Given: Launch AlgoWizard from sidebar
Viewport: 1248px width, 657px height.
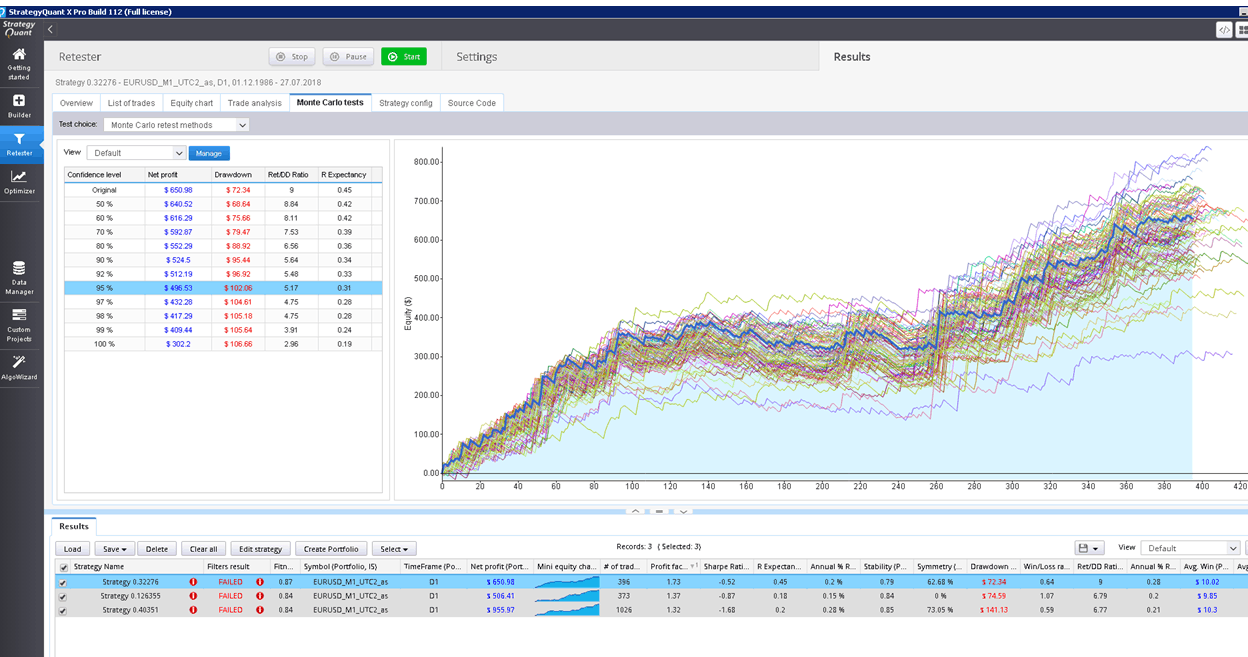Looking at the screenshot, I should (x=19, y=366).
